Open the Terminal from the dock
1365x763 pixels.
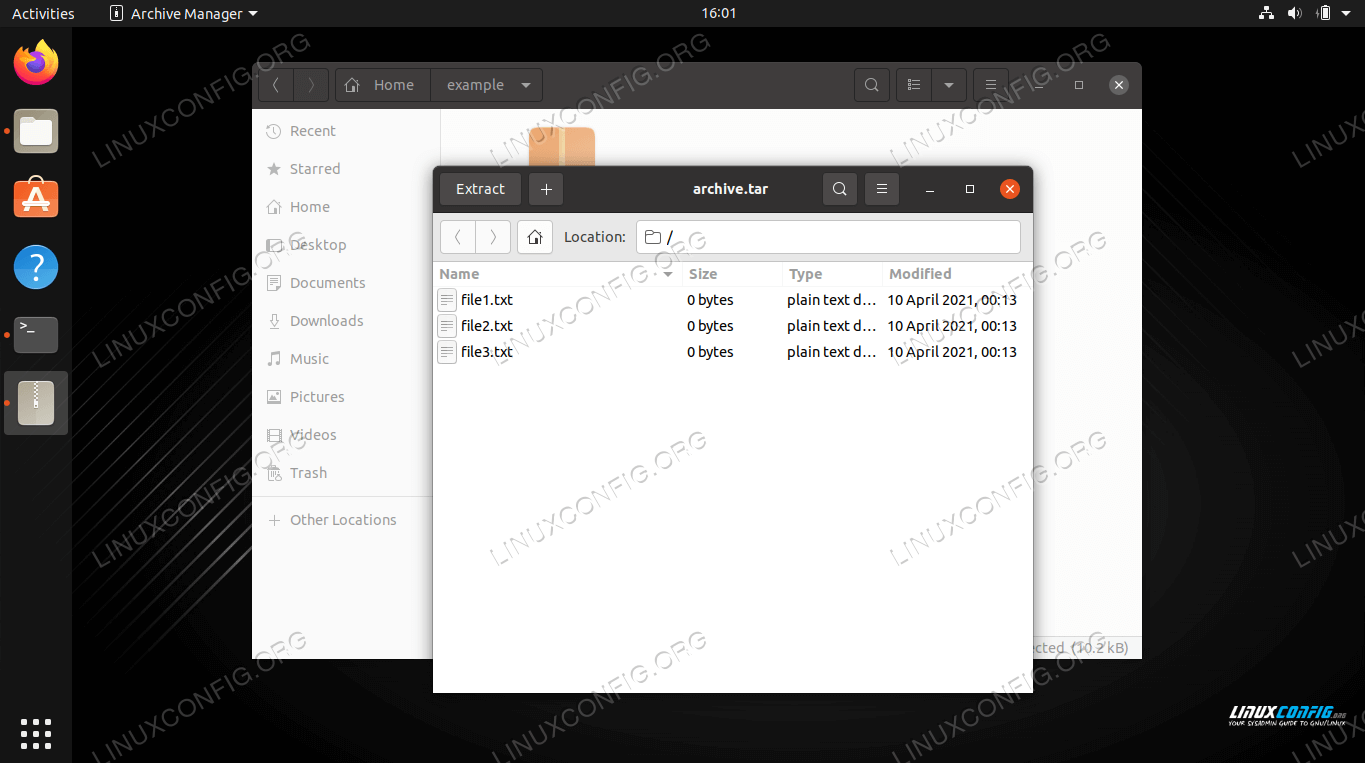coord(35,335)
